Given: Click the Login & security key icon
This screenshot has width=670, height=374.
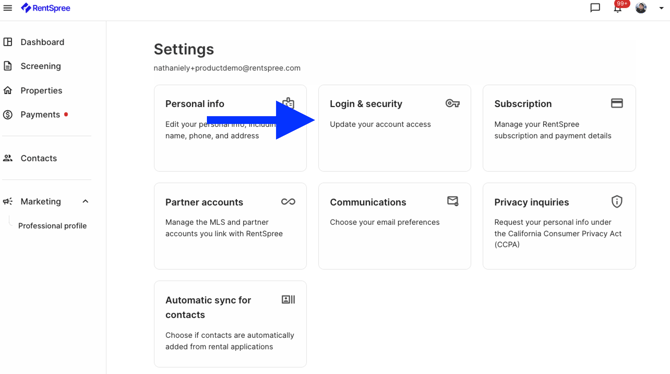Looking at the screenshot, I should coord(453,103).
